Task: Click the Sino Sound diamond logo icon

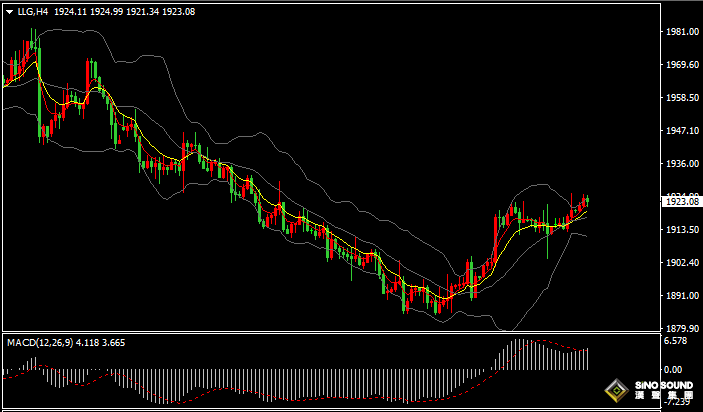Action: (619, 389)
